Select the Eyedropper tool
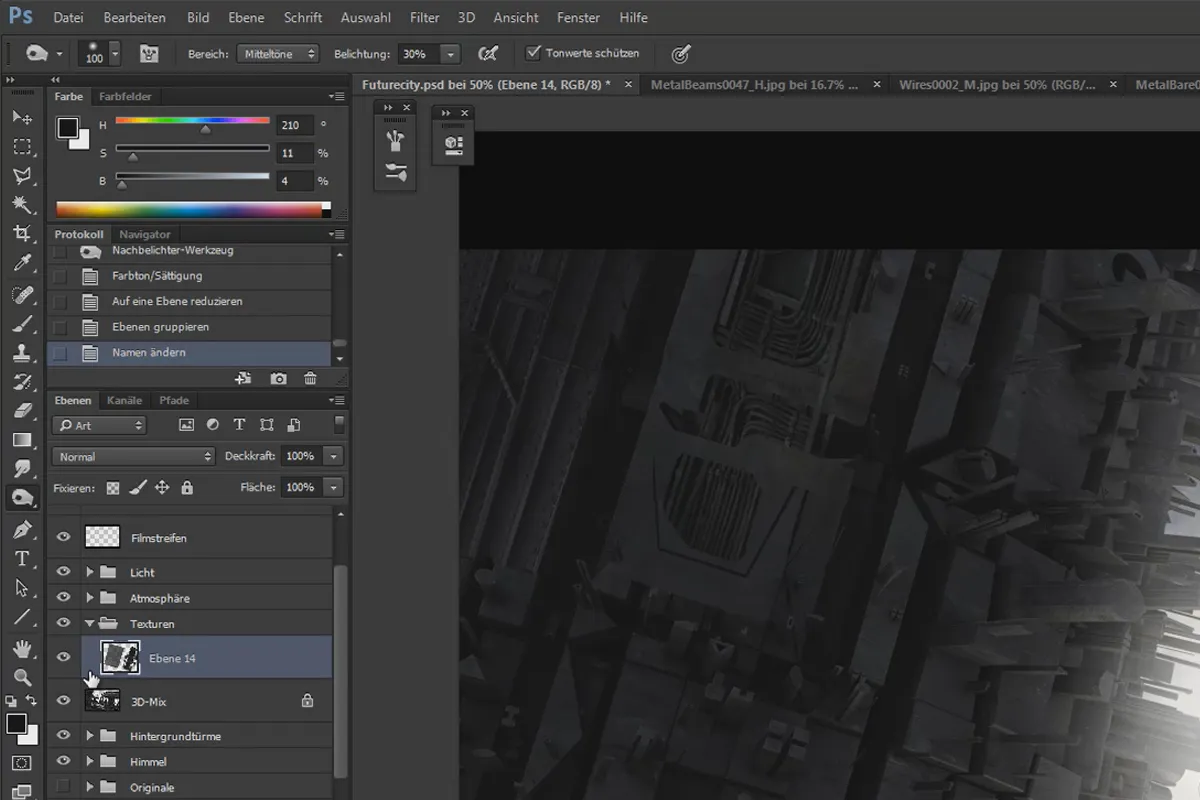 pyautogui.click(x=21, y=263)
